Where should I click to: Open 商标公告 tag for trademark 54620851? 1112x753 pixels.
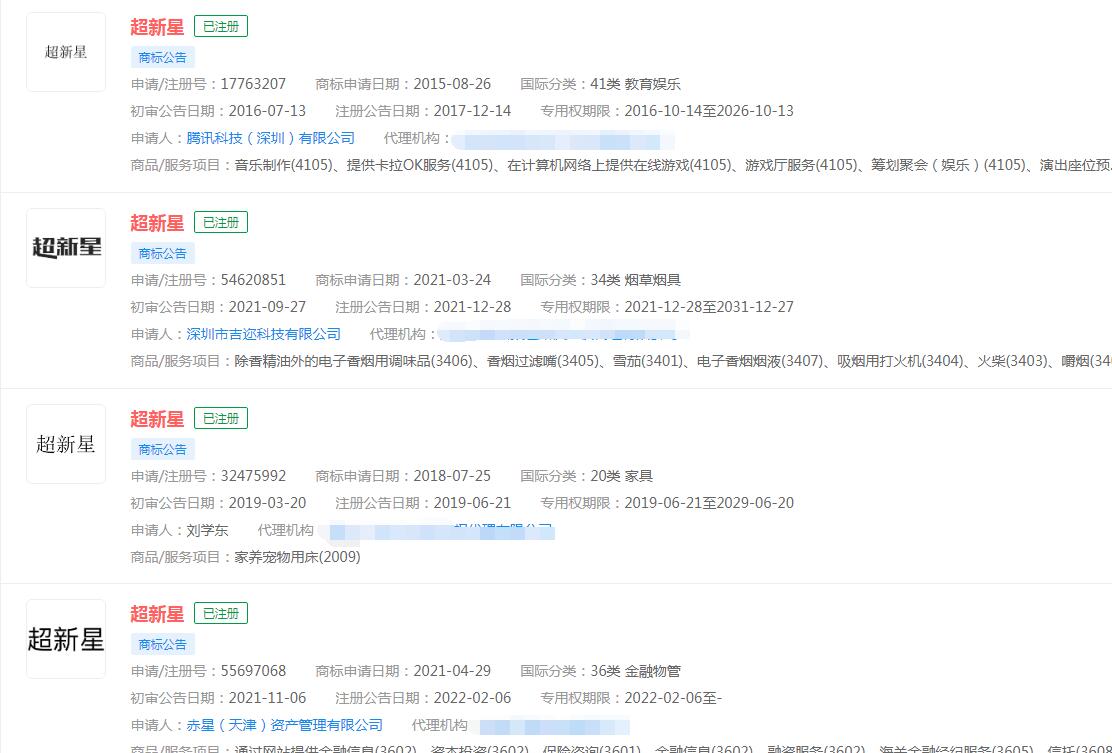click(162, 253)
